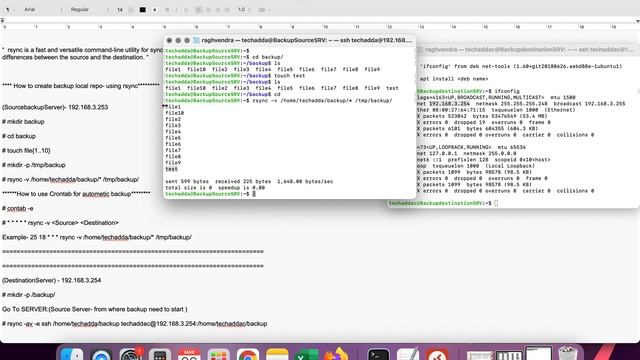
Task: Click the tab stop marker on ruler
Action: click(x=2, y=20)
